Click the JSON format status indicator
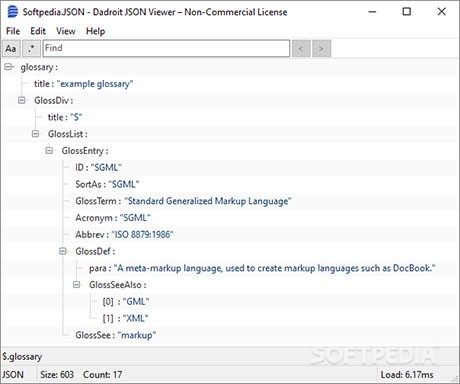This screenshot has height=384, width=460. coord(13,375)
